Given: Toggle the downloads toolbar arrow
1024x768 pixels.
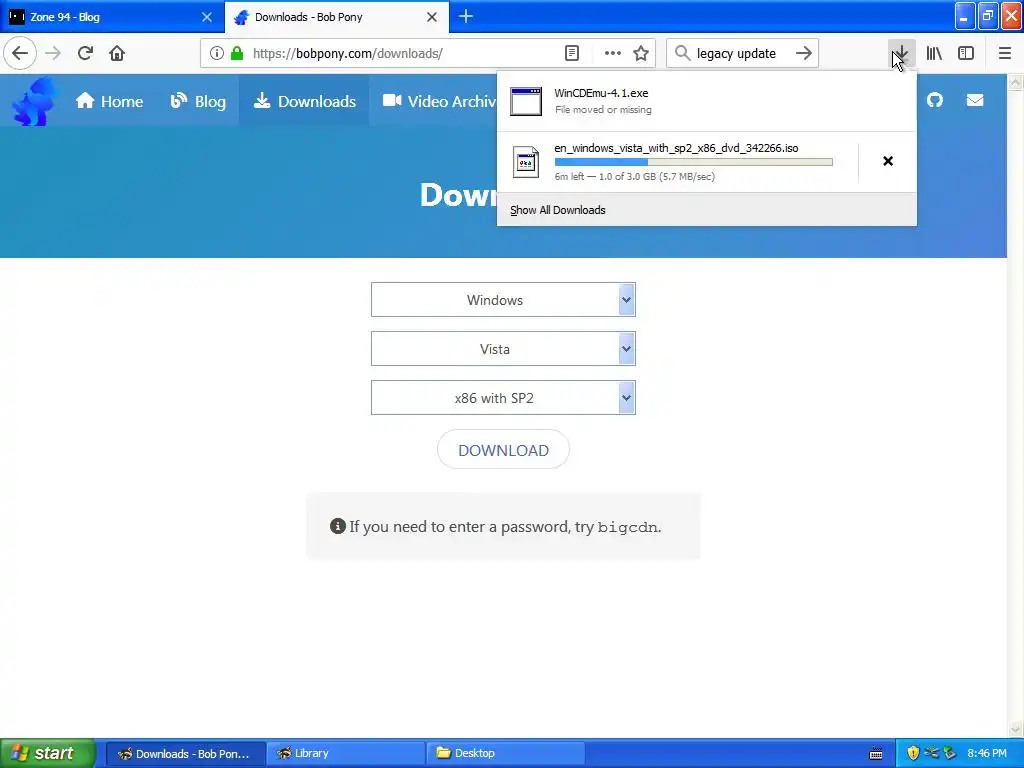Looking at the screenshot, I should pyautogui.click(x=901, y=53).
